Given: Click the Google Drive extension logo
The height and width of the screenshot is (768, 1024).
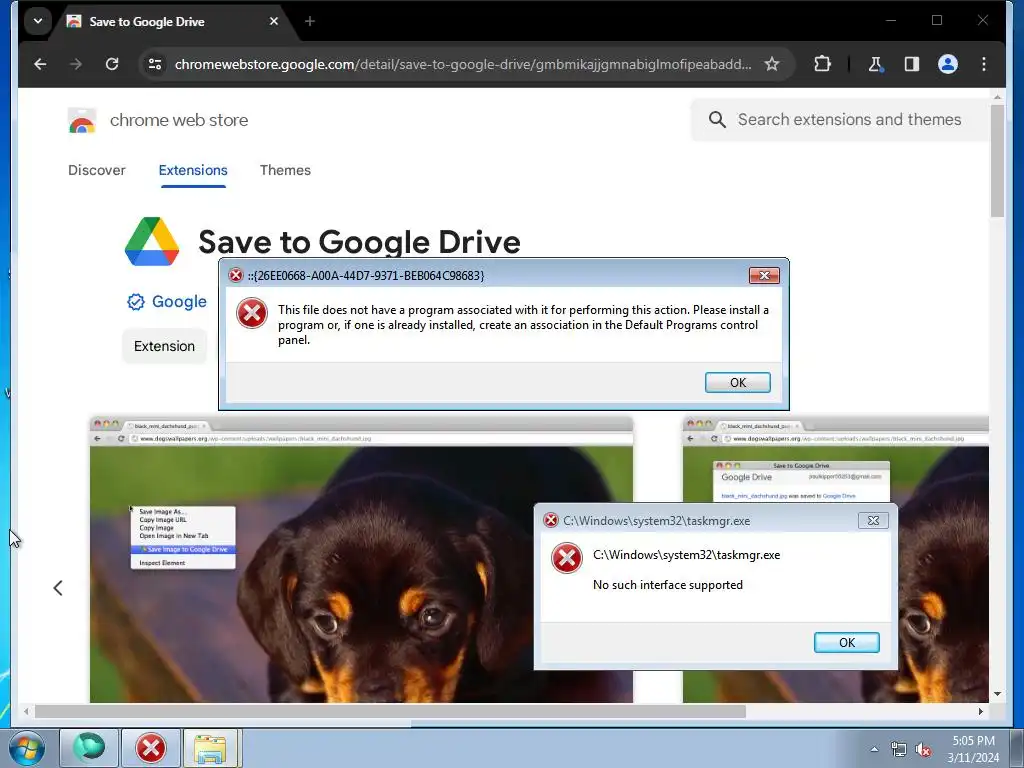Looking at the screenshot, I should [x=152, y=242].
